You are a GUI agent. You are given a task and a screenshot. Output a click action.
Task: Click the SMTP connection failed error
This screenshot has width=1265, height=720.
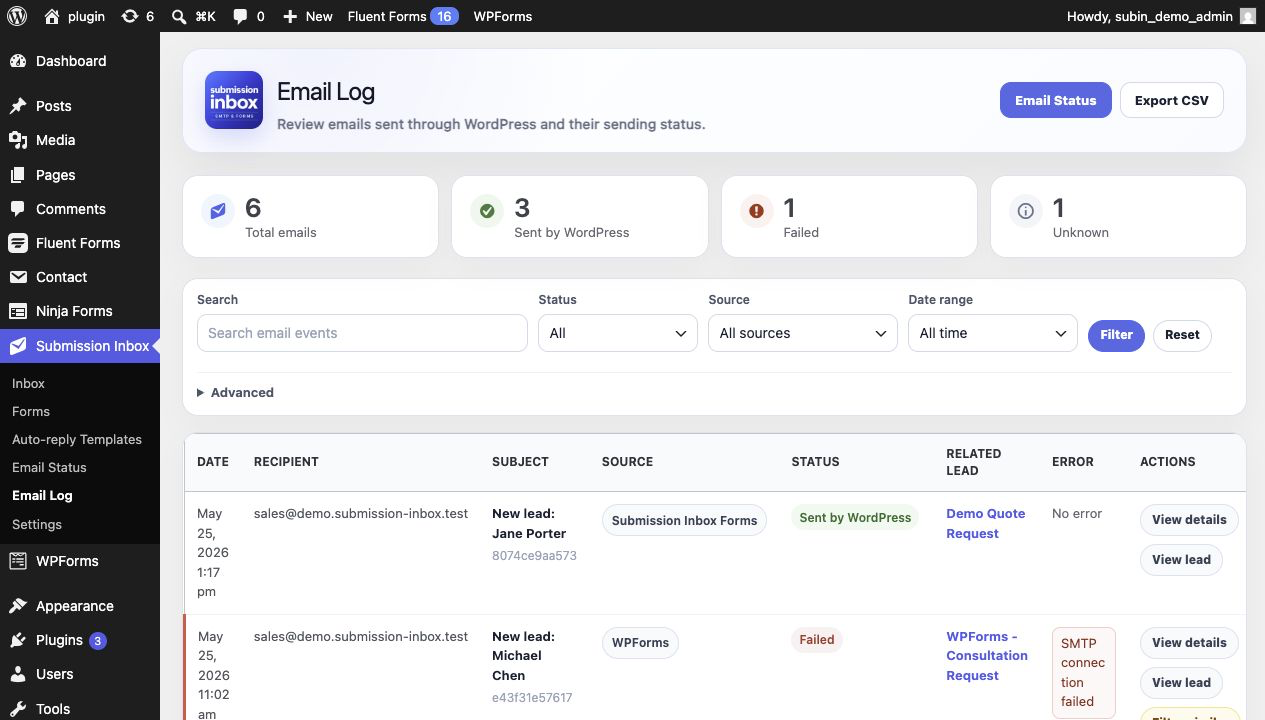1083,672
